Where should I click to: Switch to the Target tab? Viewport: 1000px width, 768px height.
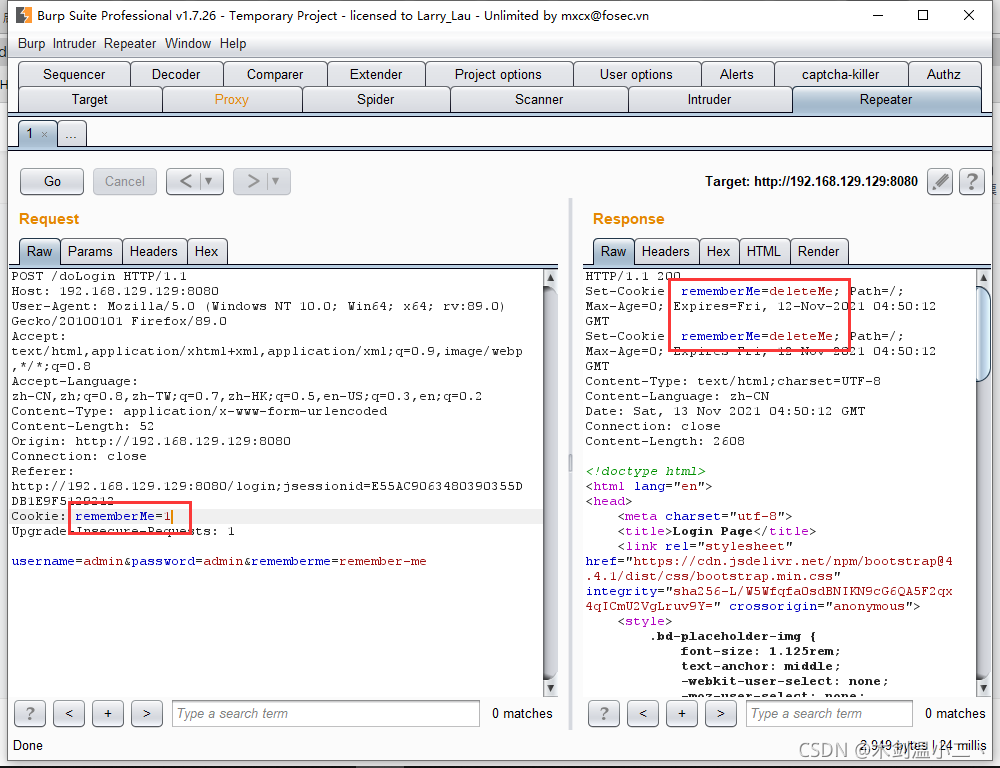pyautogui.click(x=90, y=100)
